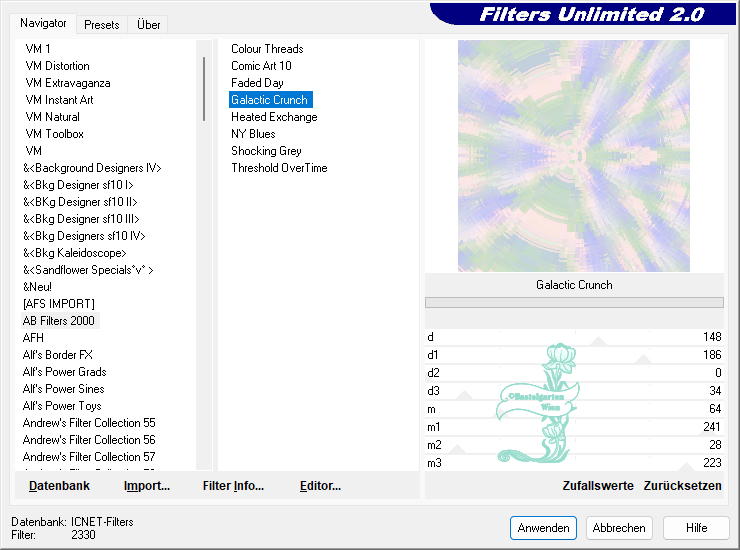740x550 pixels.
Task: Pick the Colour Threads filter
Action: [x=267, y=49]
